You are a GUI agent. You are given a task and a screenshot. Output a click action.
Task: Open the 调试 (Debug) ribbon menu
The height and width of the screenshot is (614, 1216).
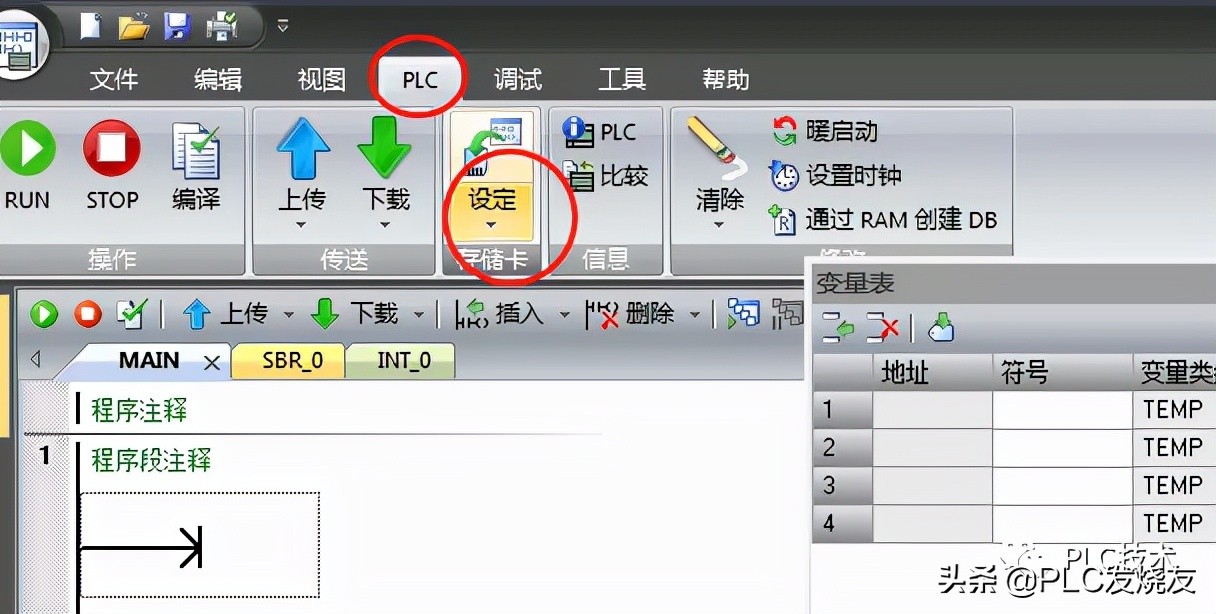coord(518,79)
